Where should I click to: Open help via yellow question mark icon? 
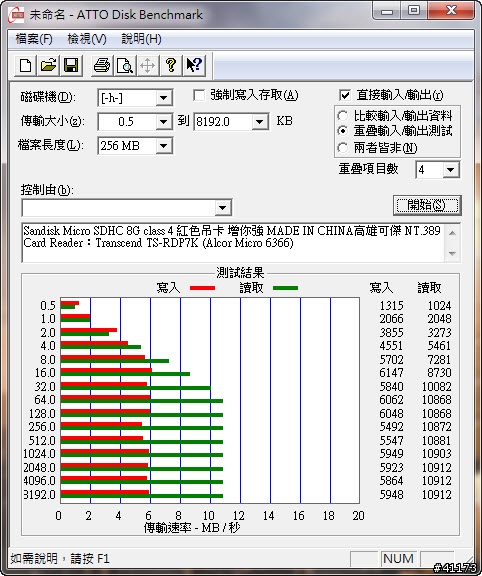coord(170,66)
